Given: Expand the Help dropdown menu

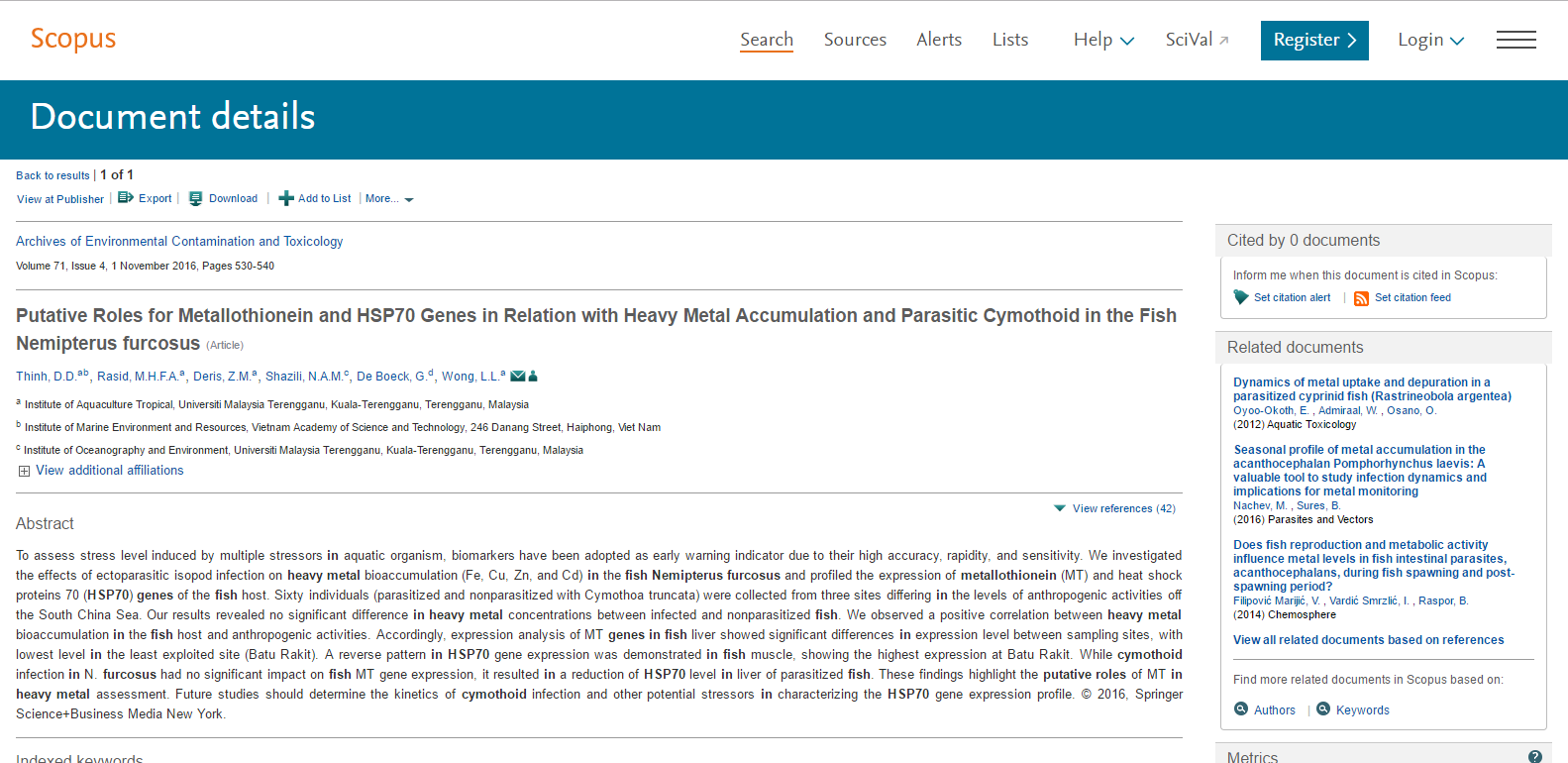Looking at the screenshot, I should (1103, 40).
